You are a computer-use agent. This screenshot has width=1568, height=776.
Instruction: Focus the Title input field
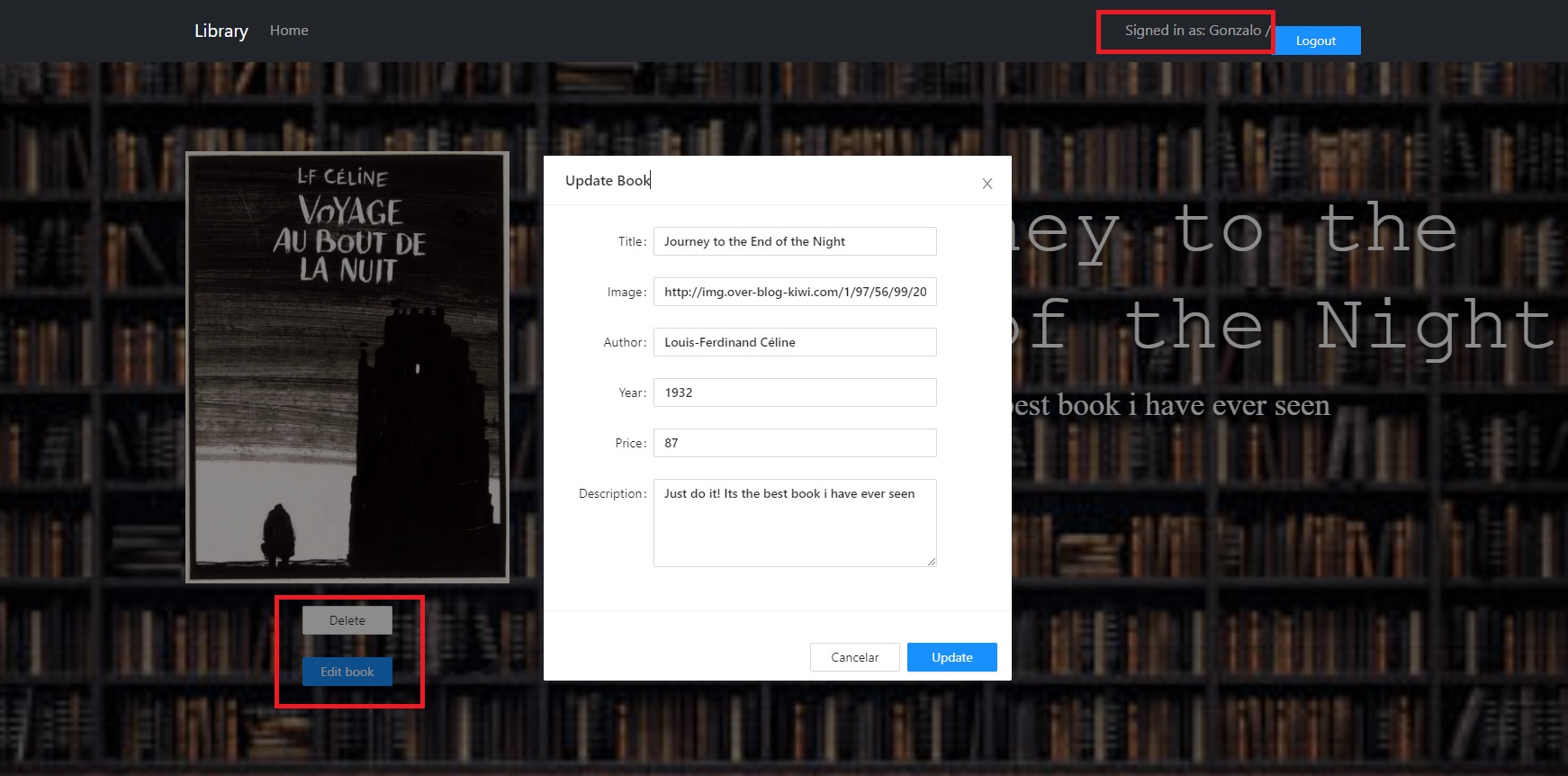795,241
